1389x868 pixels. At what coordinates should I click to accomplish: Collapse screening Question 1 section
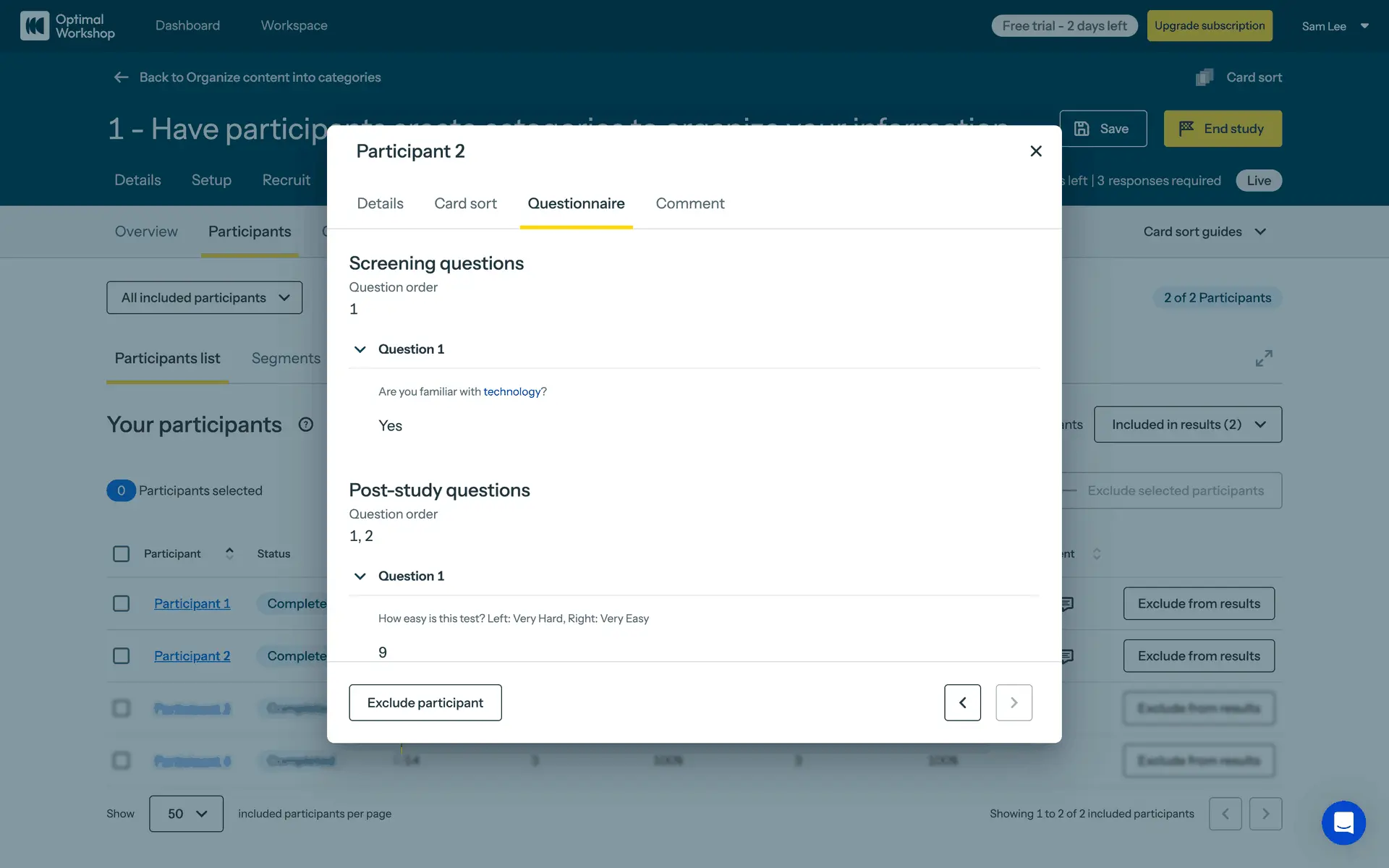click(x=360, y=349)
